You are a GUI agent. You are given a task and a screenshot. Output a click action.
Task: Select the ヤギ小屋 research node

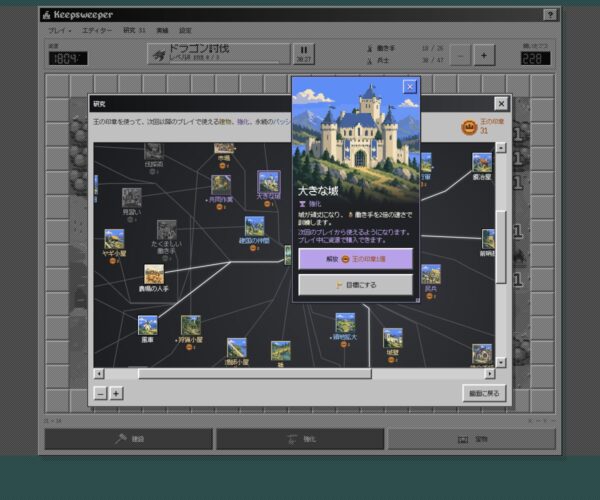(x=114, y=239)
